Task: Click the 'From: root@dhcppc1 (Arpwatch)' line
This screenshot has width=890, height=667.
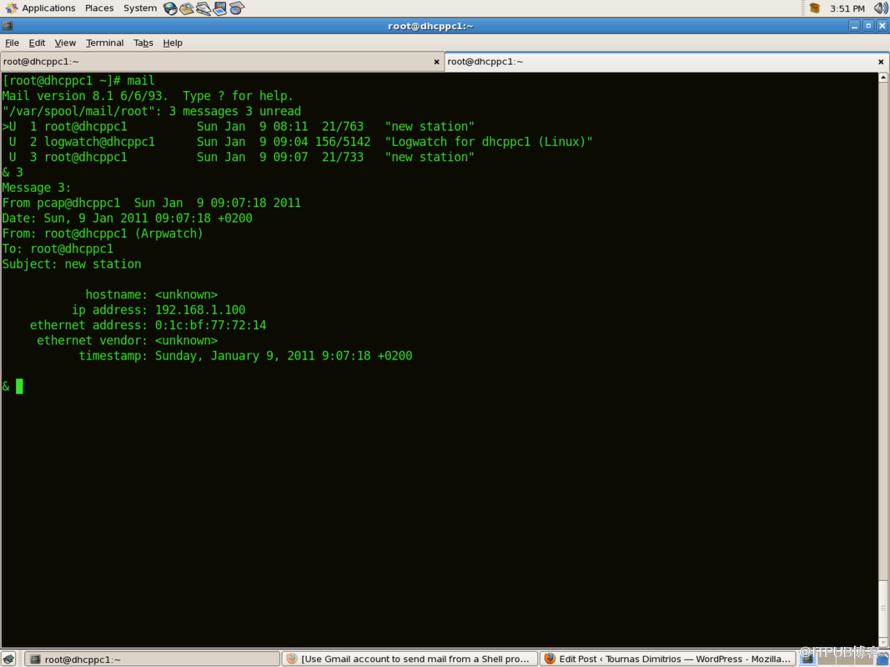Action: [x=103, y=233]
